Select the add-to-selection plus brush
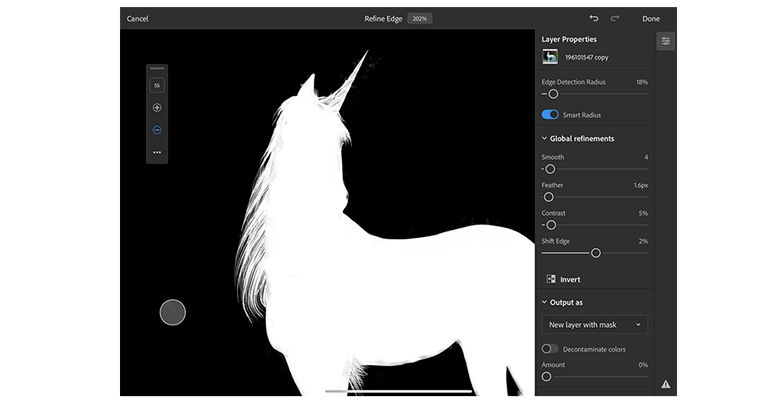The width and height of the screenshot is (770, 400). [x=157, y=107]
